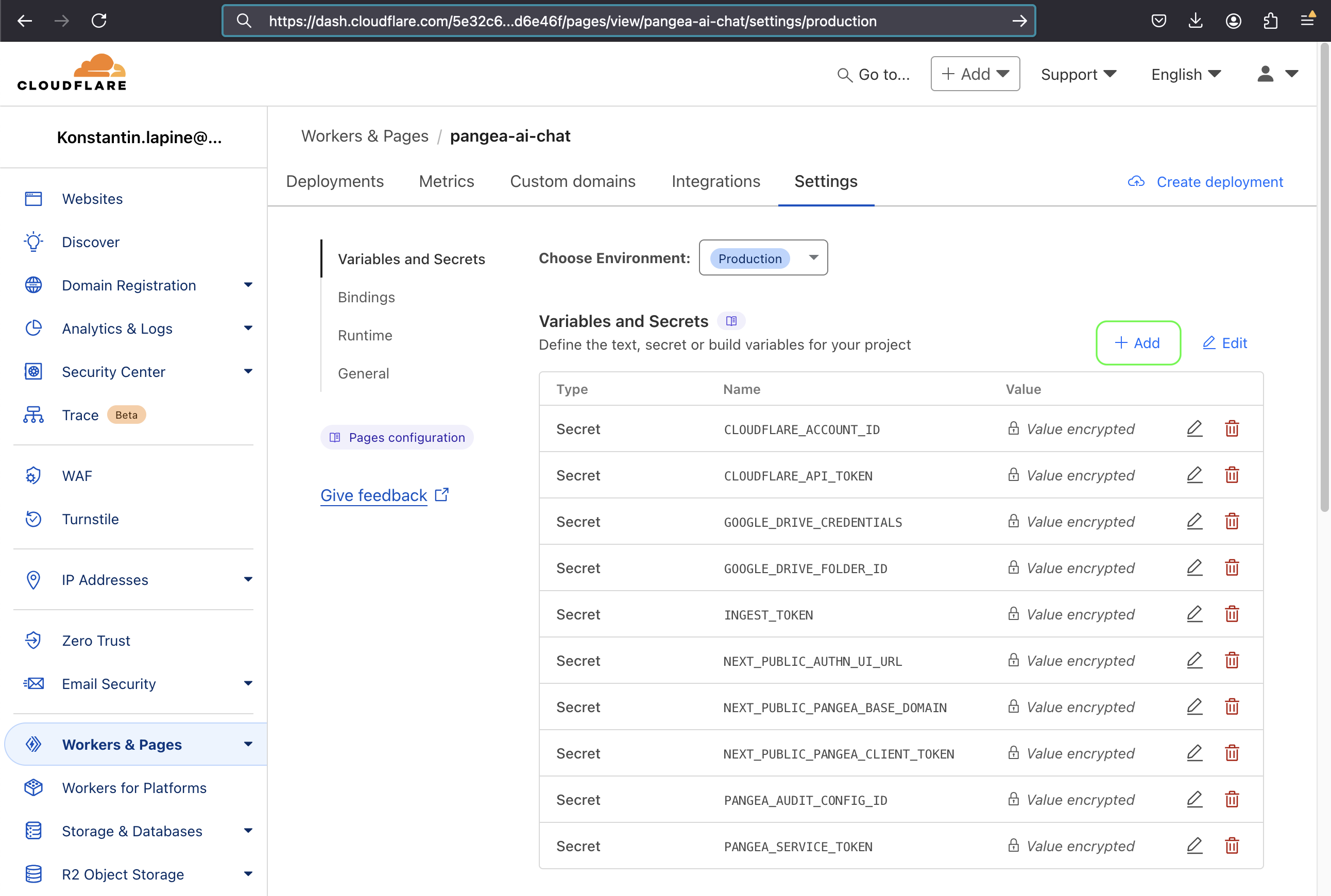This screenshot has height=896, width=1331.
Task: Open the user profile dropdown
Action: tap(1277, 74)
